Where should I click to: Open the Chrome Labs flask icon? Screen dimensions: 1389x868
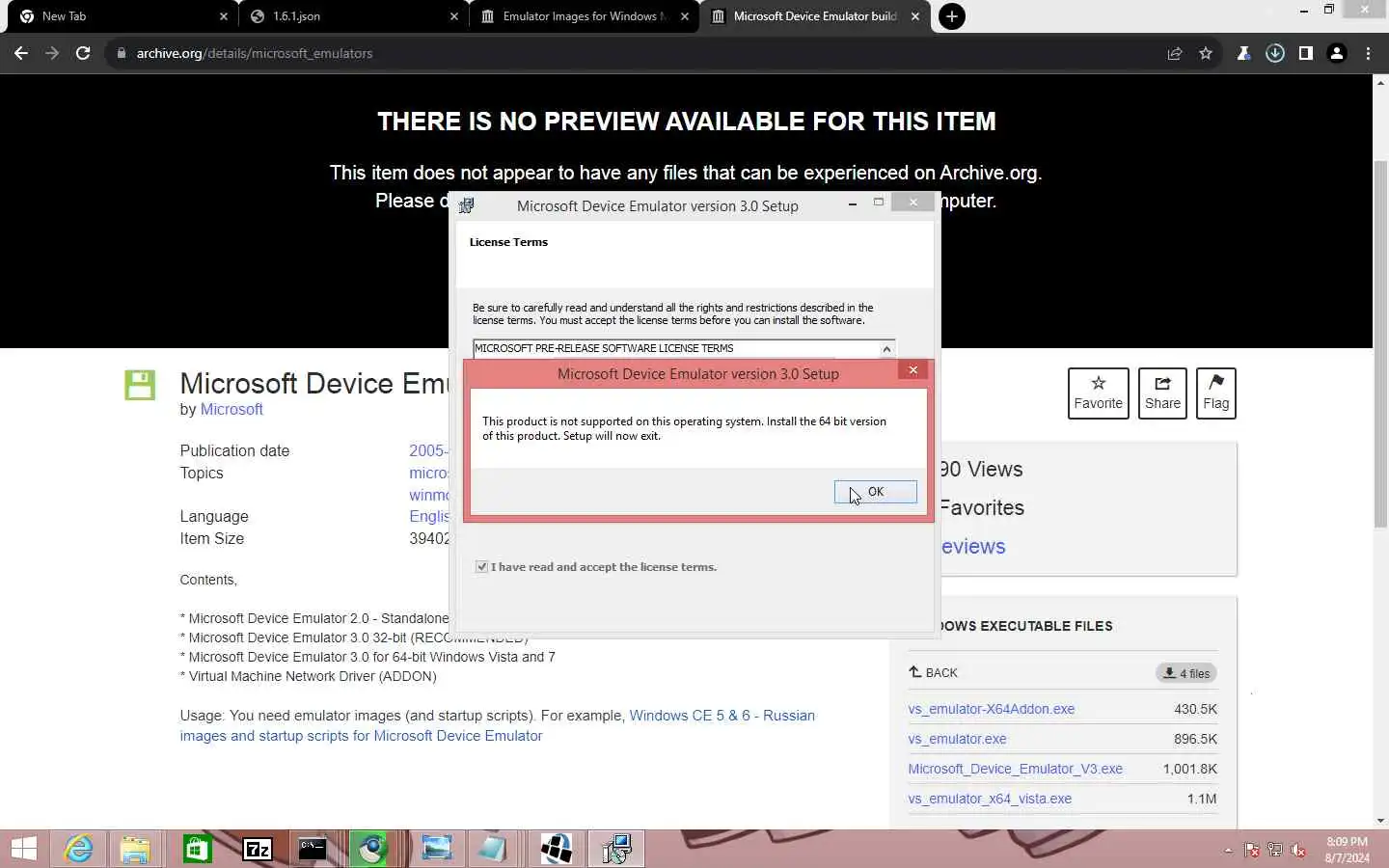[x=1244, y=53]
